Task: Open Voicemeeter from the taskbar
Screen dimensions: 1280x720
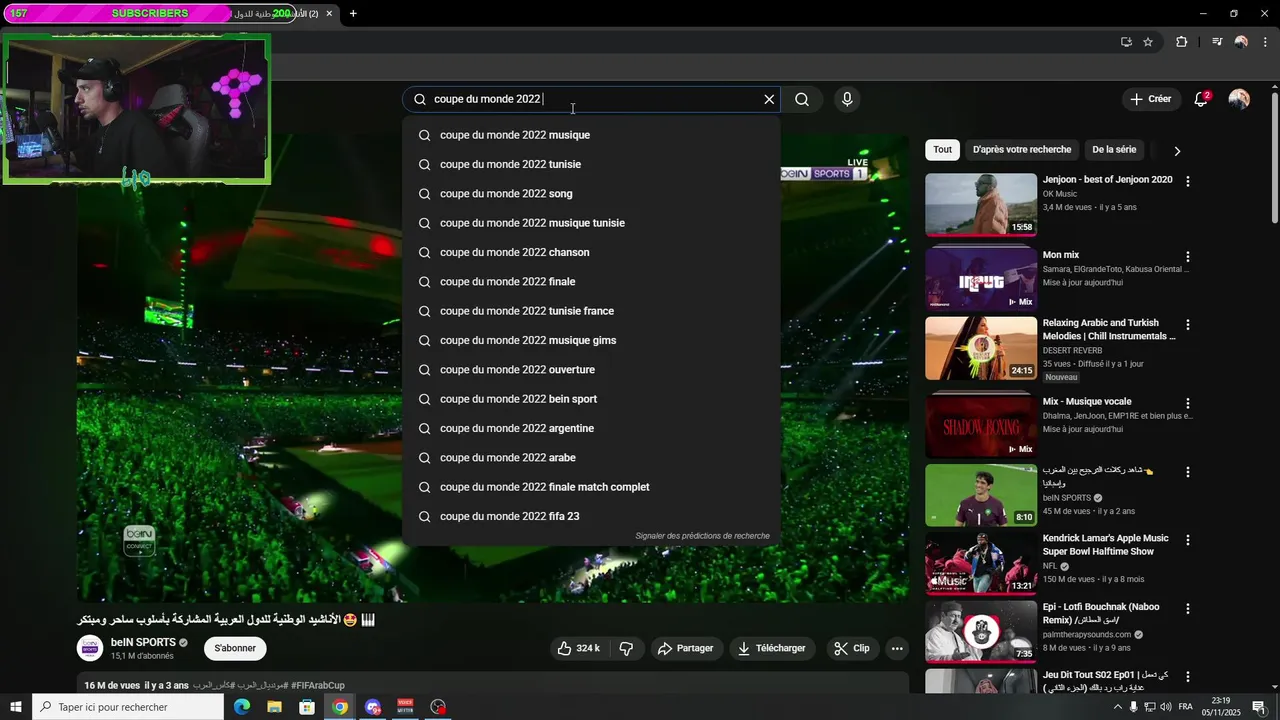Action: tap(405, 707)
